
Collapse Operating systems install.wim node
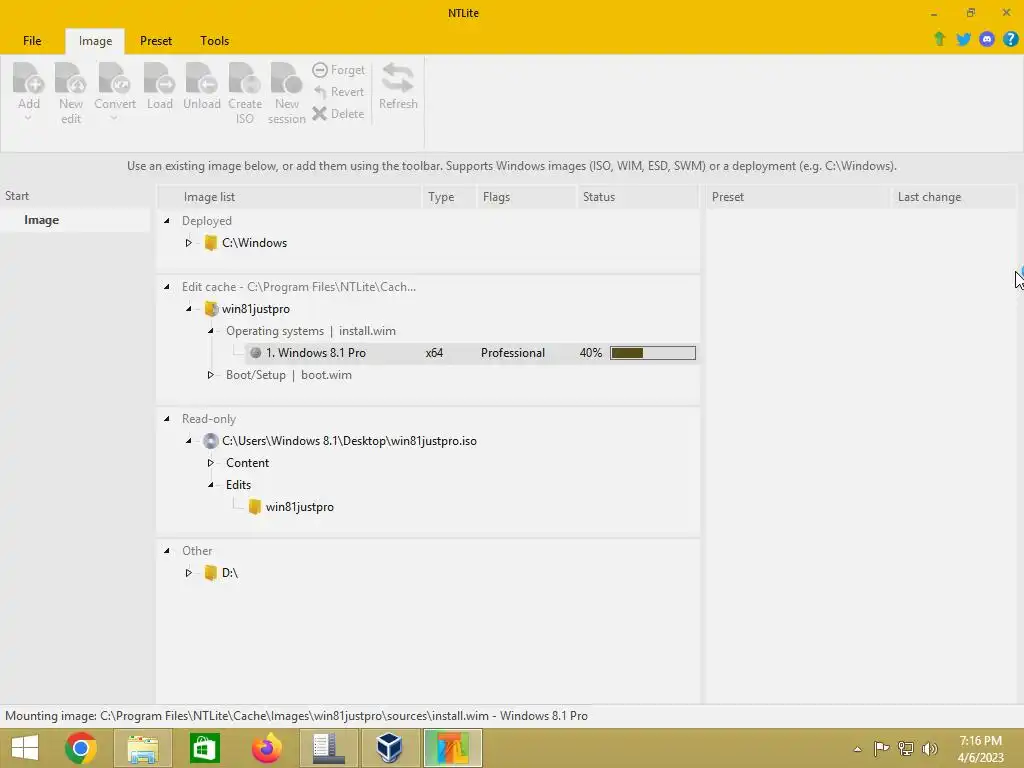point(211,331)
